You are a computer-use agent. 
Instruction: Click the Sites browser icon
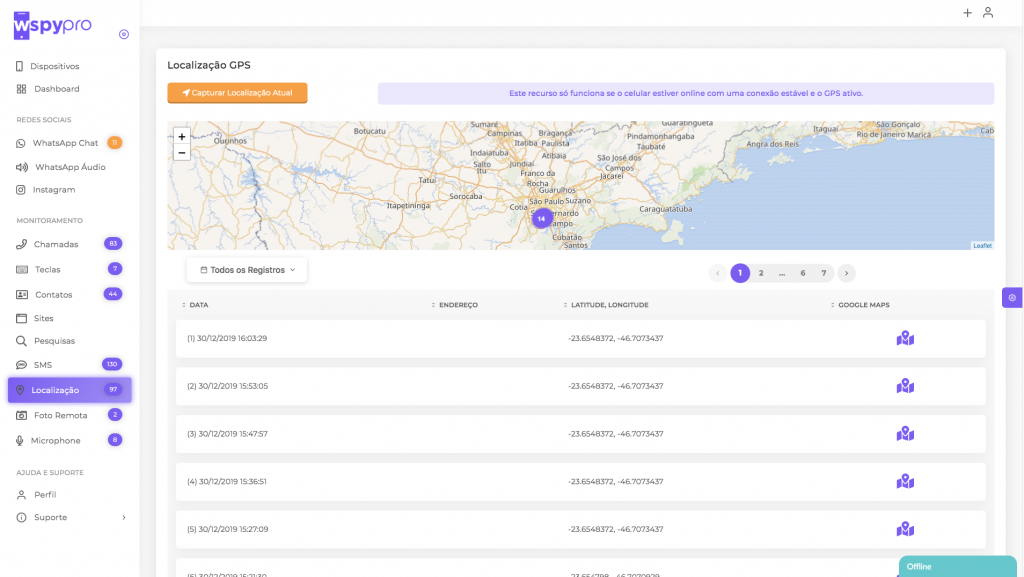[x=22, y=319]
